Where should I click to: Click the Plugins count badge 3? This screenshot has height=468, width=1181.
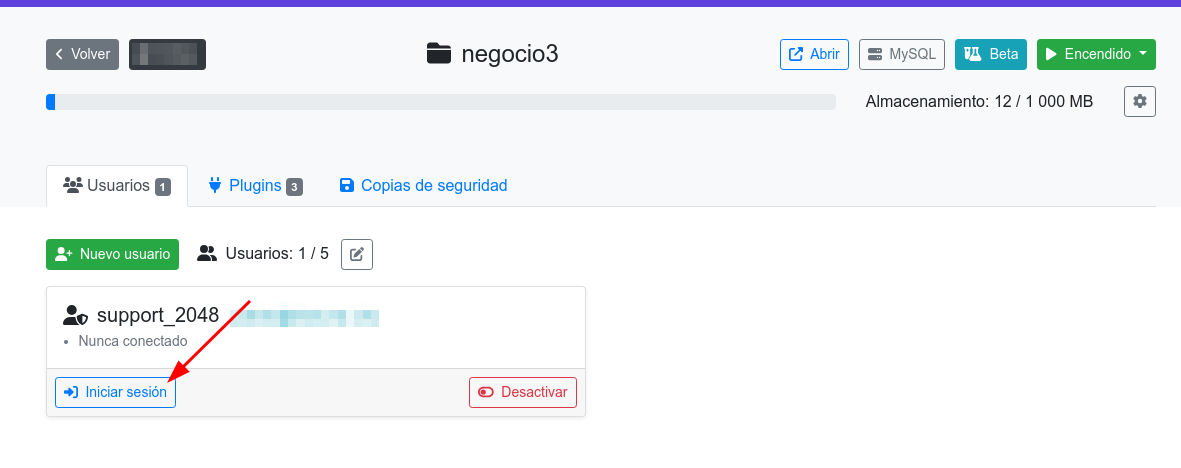click(x=294, y=187)
